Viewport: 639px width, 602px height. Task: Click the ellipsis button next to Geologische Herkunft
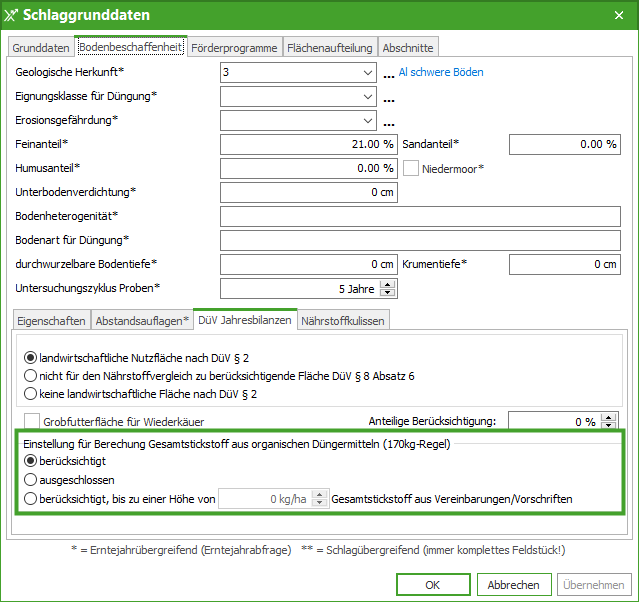(x=388, y=74)
